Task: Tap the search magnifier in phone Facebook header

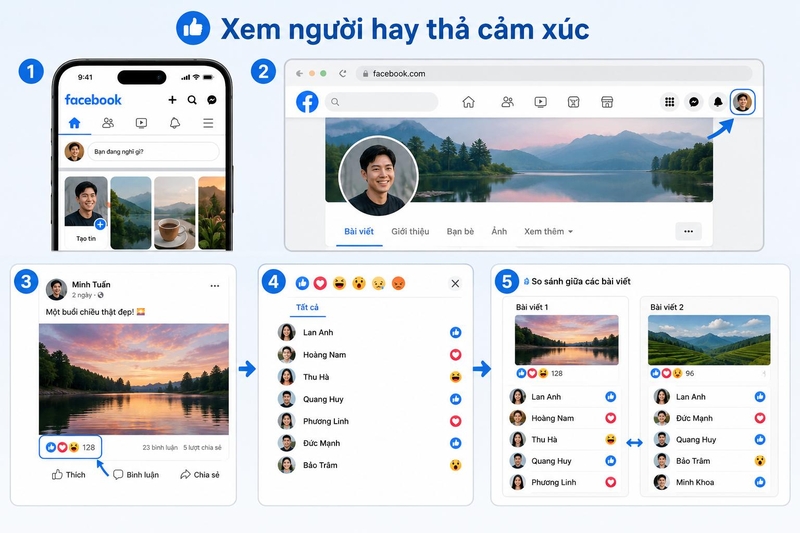Action: (192, 99)
